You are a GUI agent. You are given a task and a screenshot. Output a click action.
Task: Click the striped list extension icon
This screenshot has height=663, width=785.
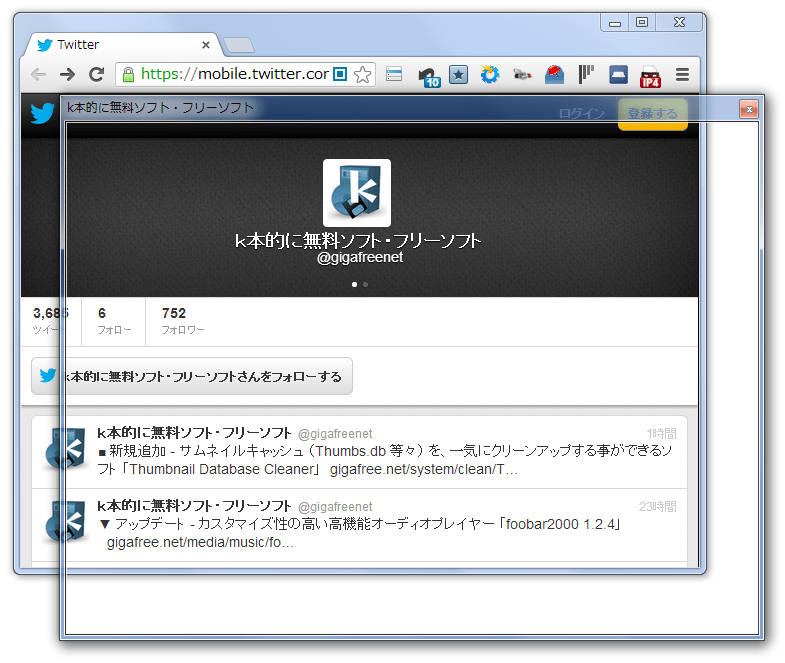[x=394, y=74]
